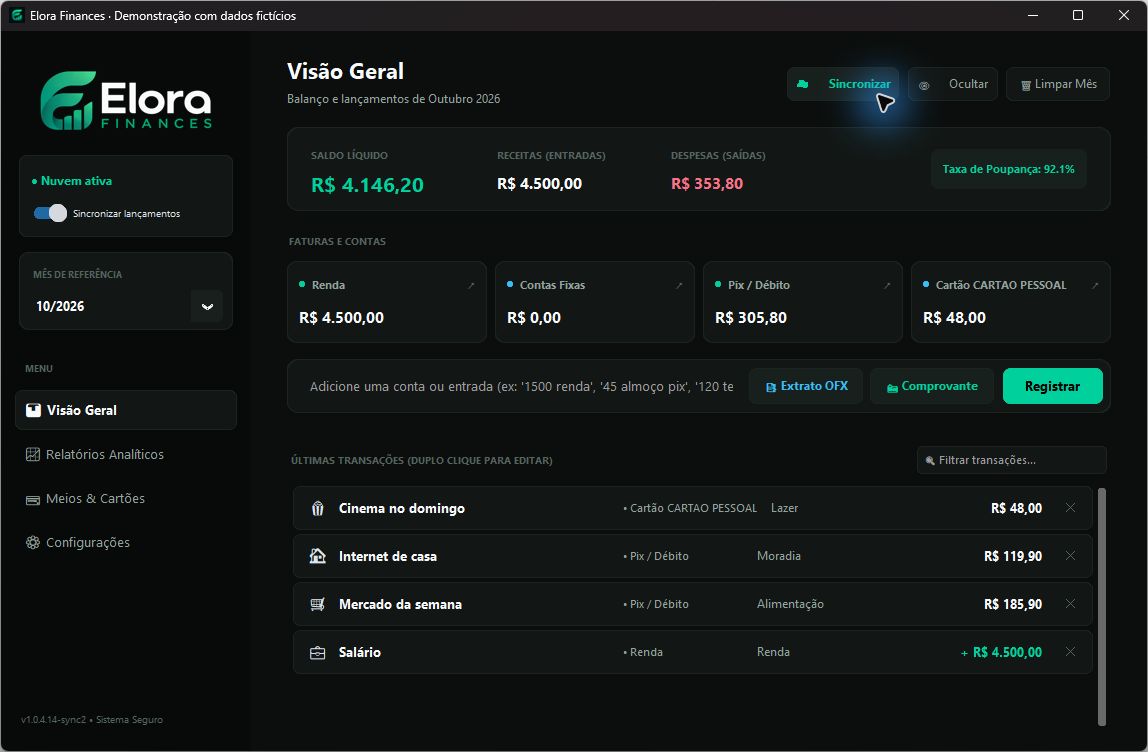This screenshot has width=1148, height=752.
Task: Import an Extrato OFX file
Action: pyautogui.click(x=806, y=386)
